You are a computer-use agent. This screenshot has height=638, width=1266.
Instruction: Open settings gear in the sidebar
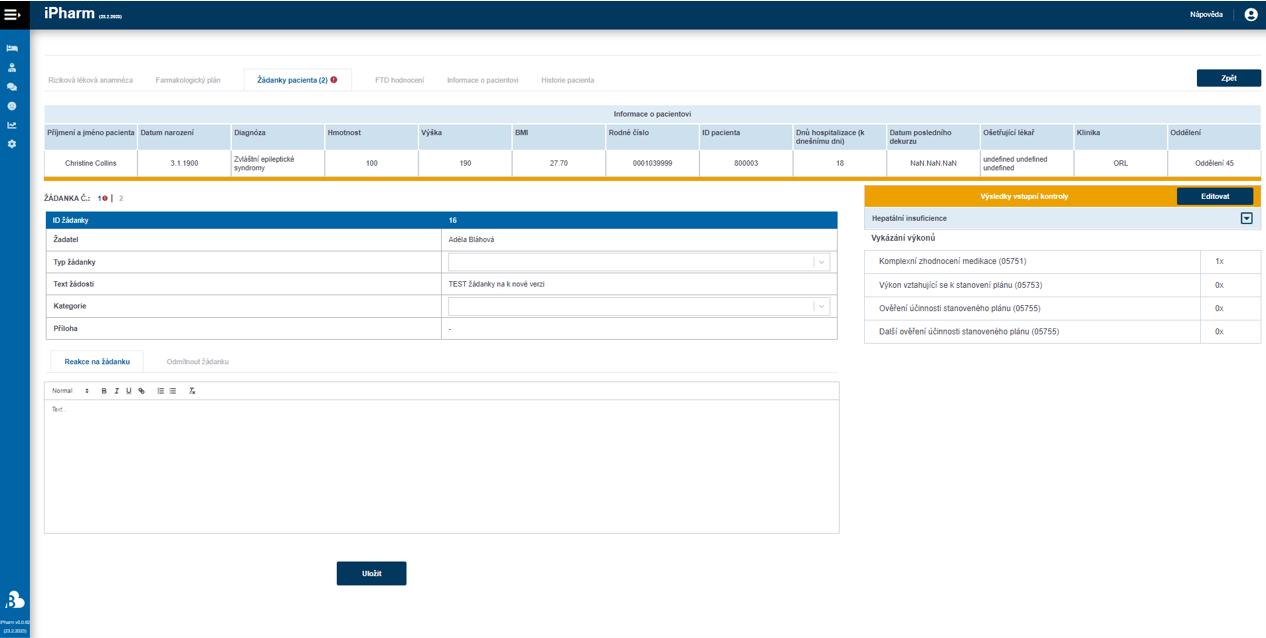pos(12,144)
